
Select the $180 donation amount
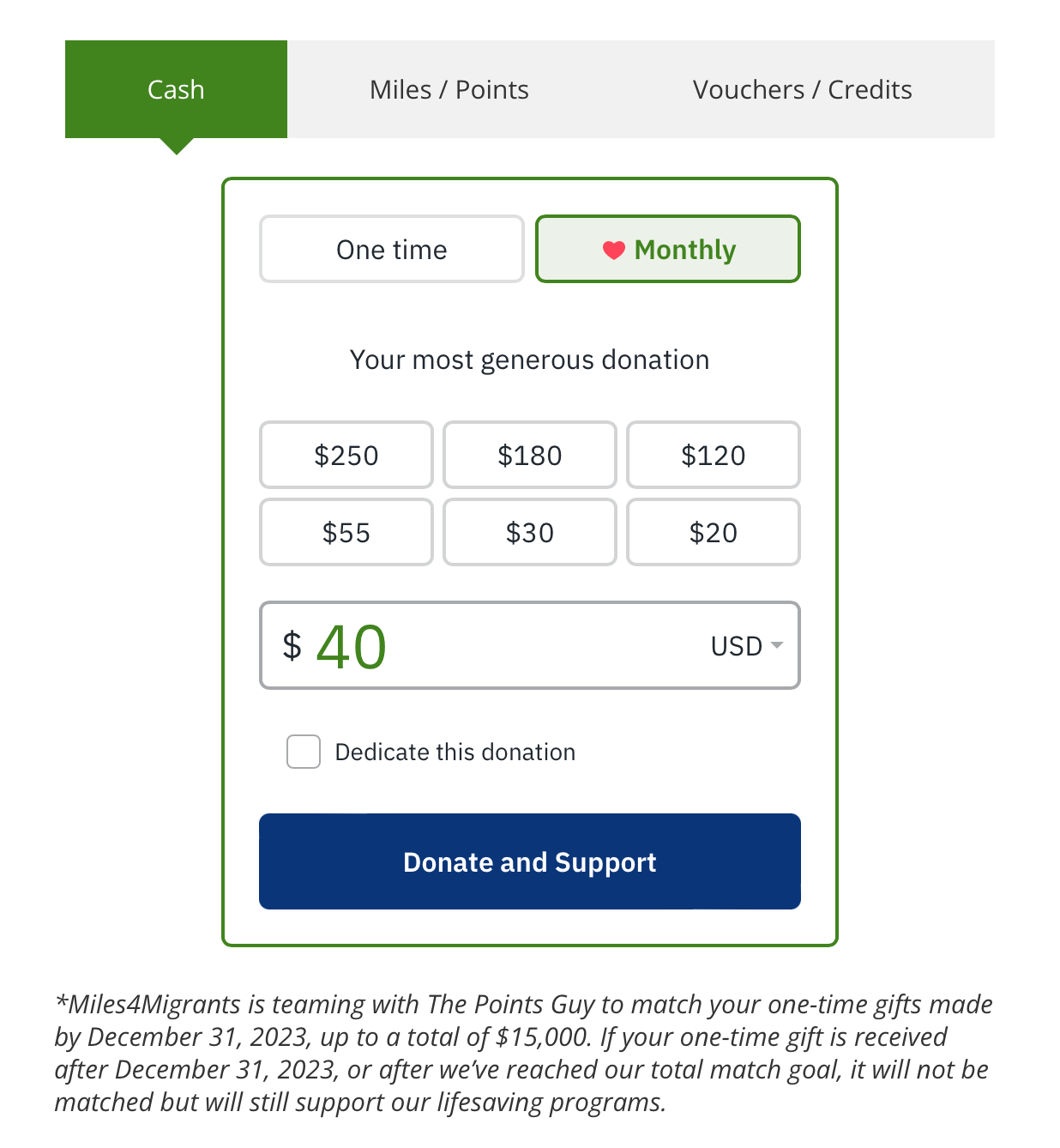pos(529,455)
